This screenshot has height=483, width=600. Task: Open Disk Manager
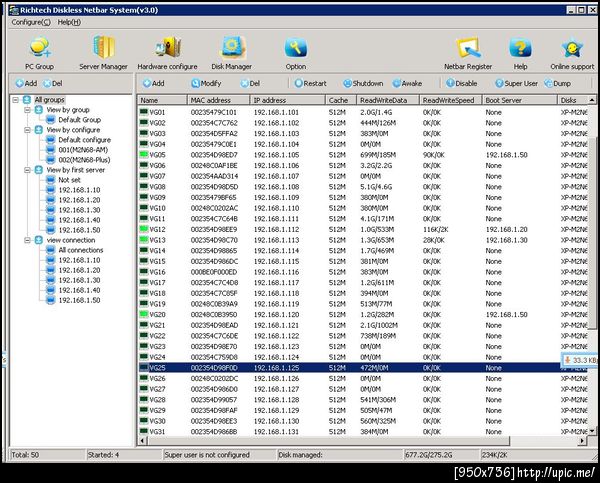[x=232, y=53]
